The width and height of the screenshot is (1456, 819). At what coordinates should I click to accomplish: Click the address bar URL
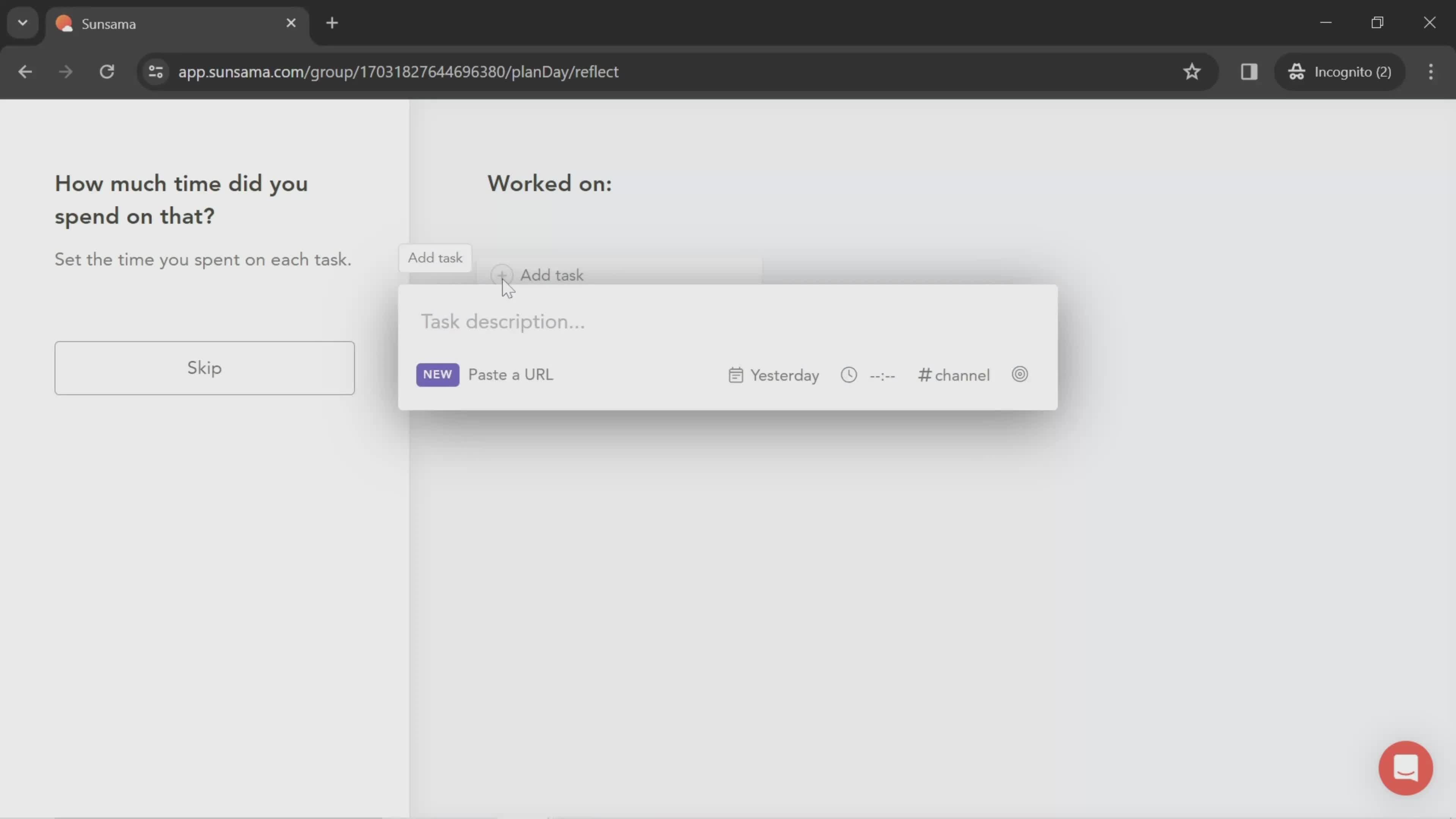[x=399, y=72]
